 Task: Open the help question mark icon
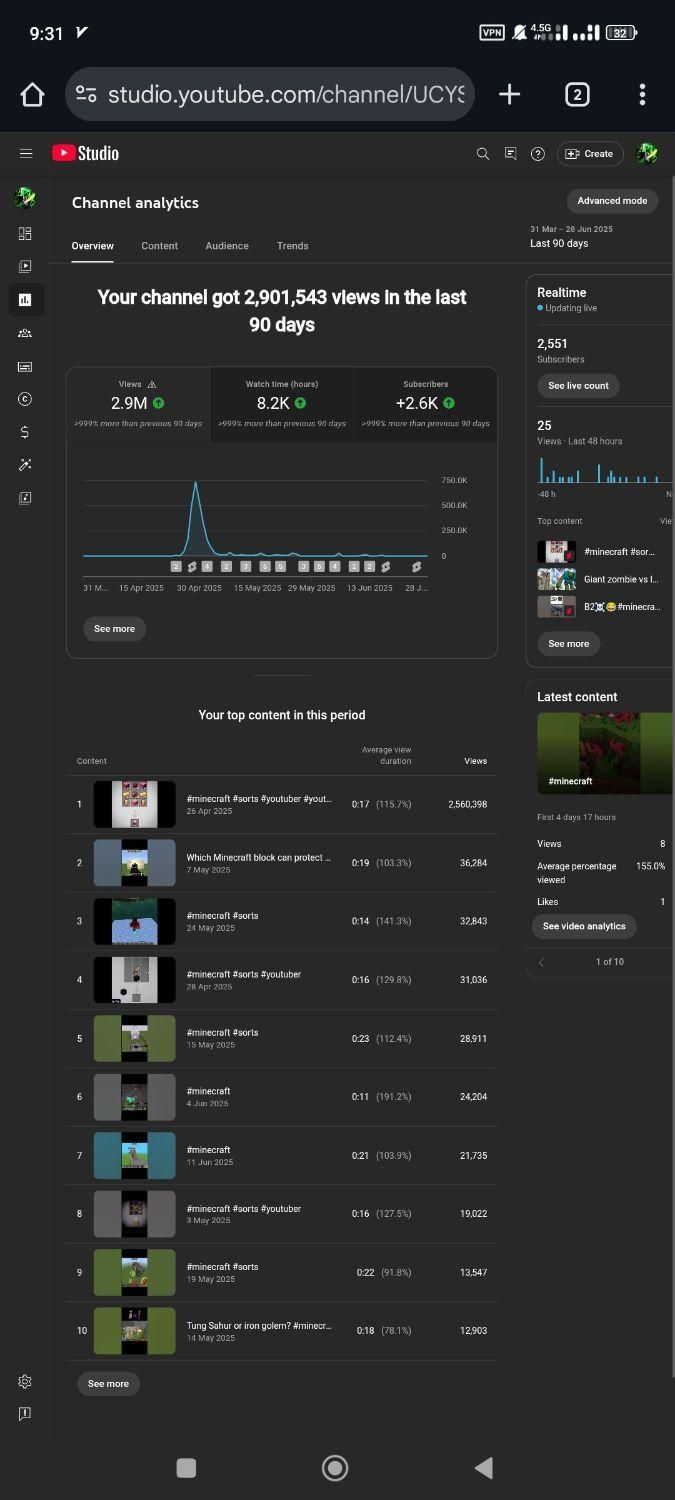click(538, 153)
